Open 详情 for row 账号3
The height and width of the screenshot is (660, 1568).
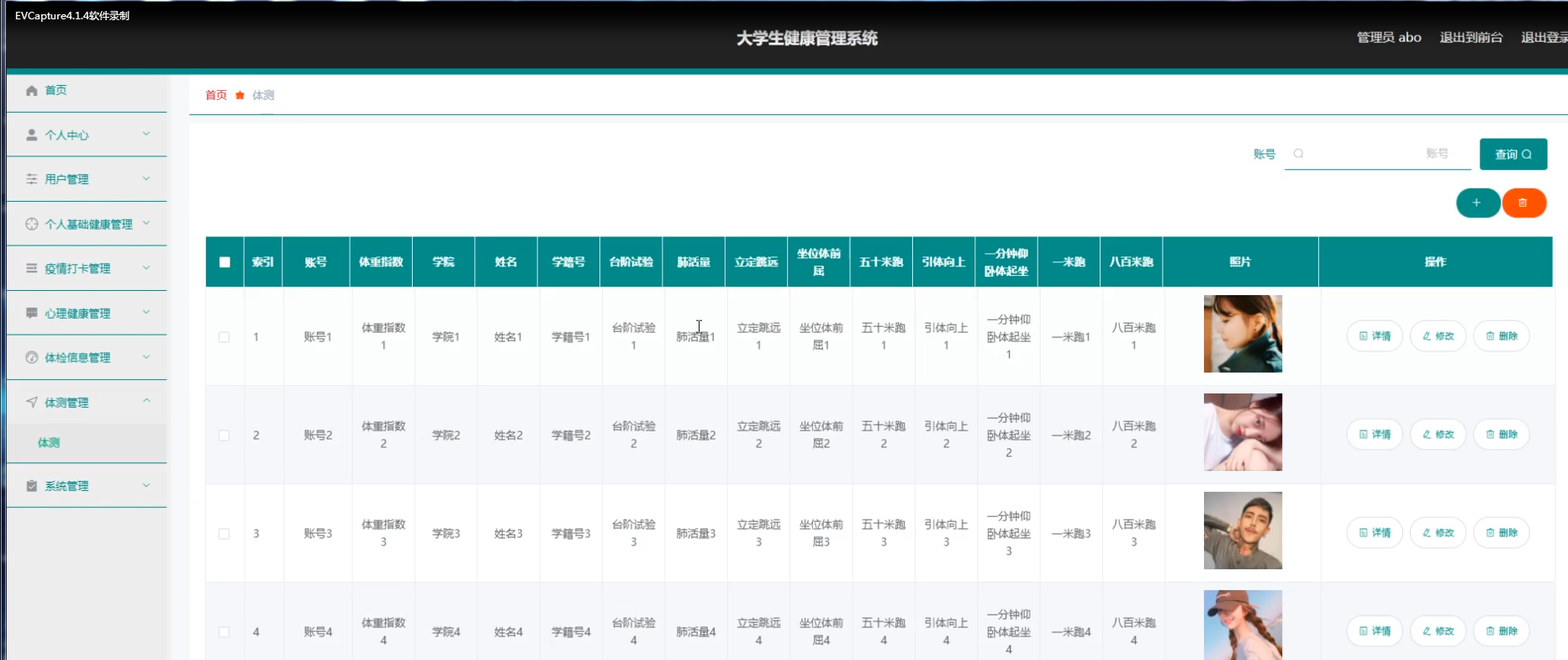coord(1375,533)
